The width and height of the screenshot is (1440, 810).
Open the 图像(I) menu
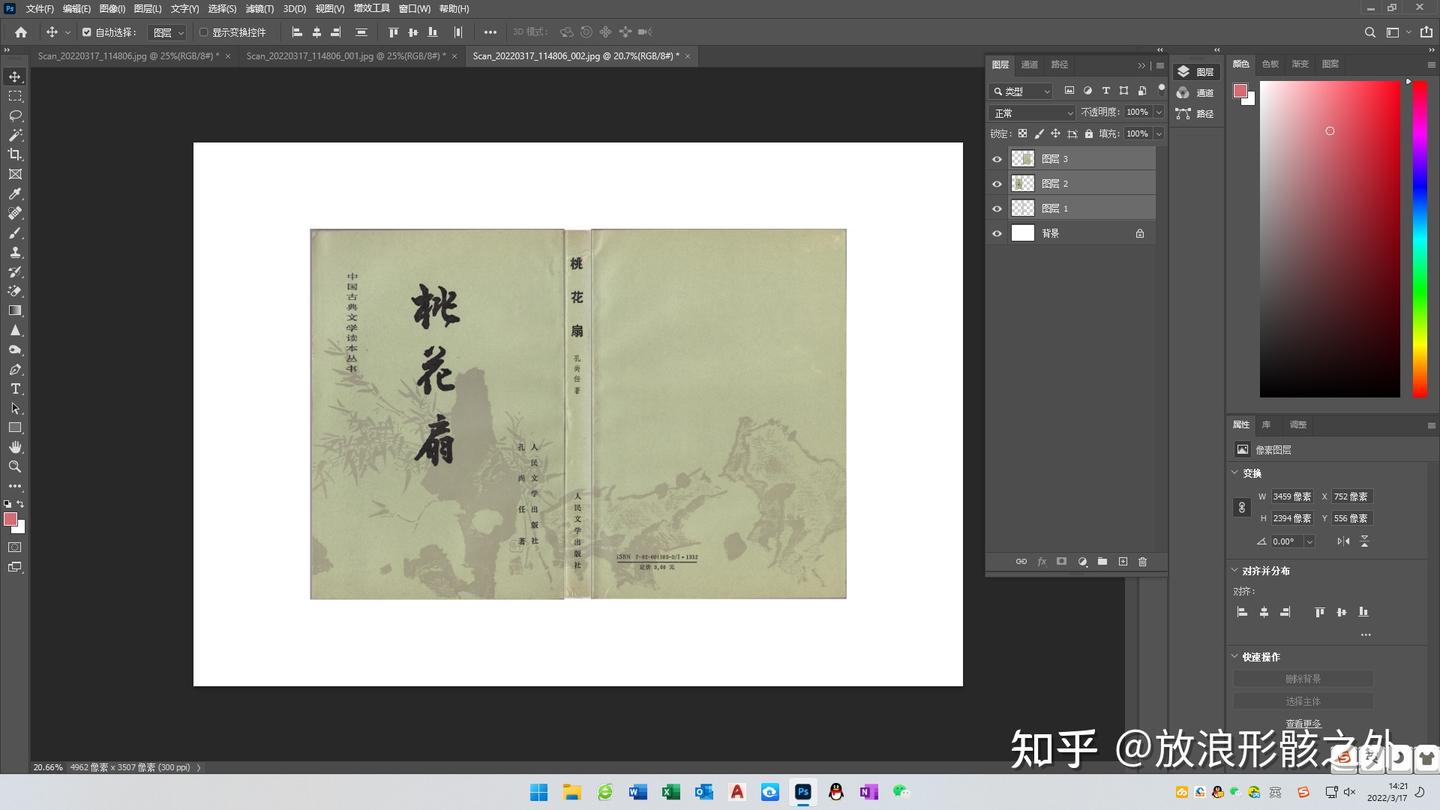(x=112, y=9)
